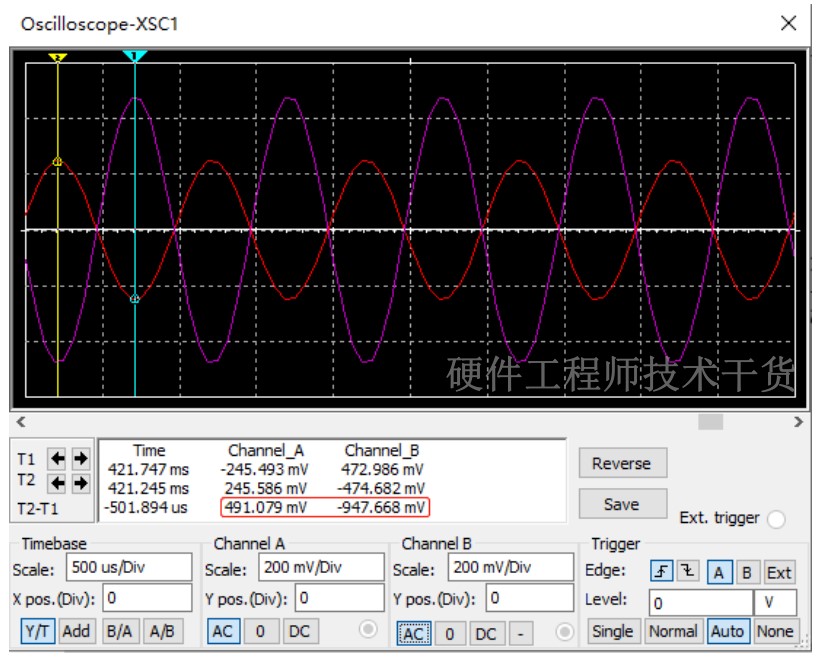This screenshot has width=828, height=664.
Task: Enable the Ext. trigger radio button
Action: (x=776, y=519)
